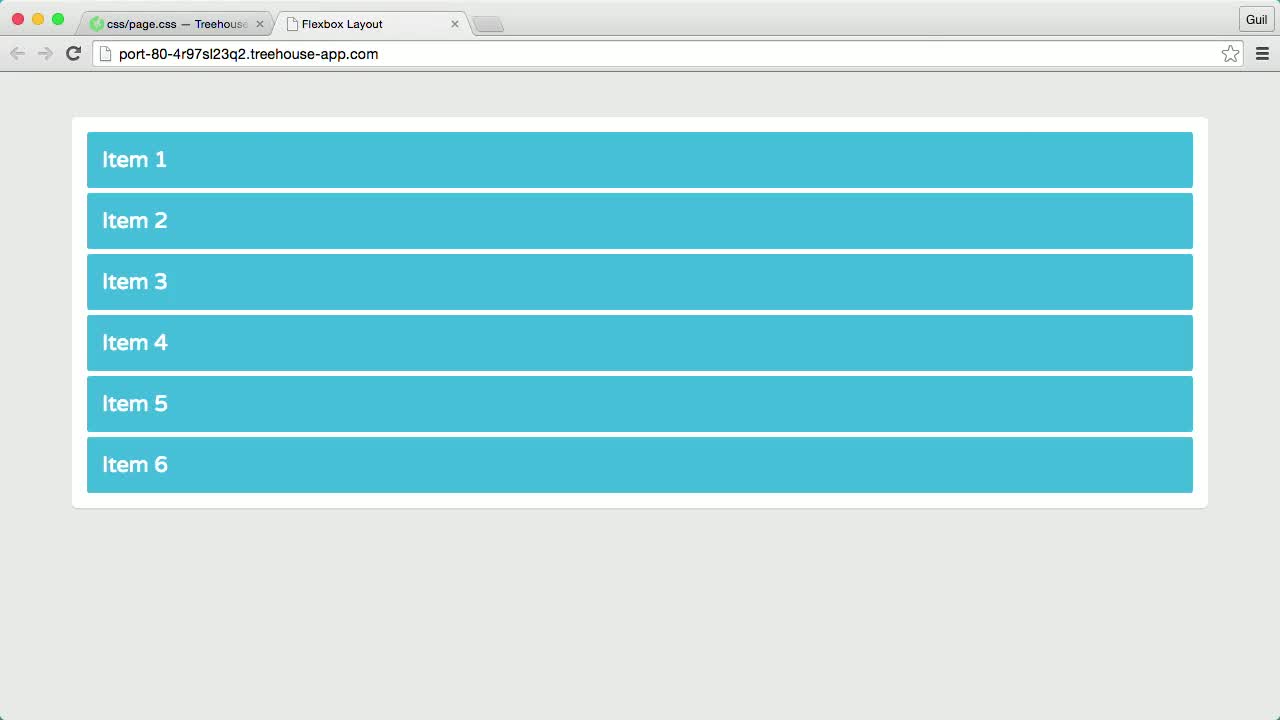Click the Treehouse favicon on the first tab
1280x720 pixels.
pos(97,24)
